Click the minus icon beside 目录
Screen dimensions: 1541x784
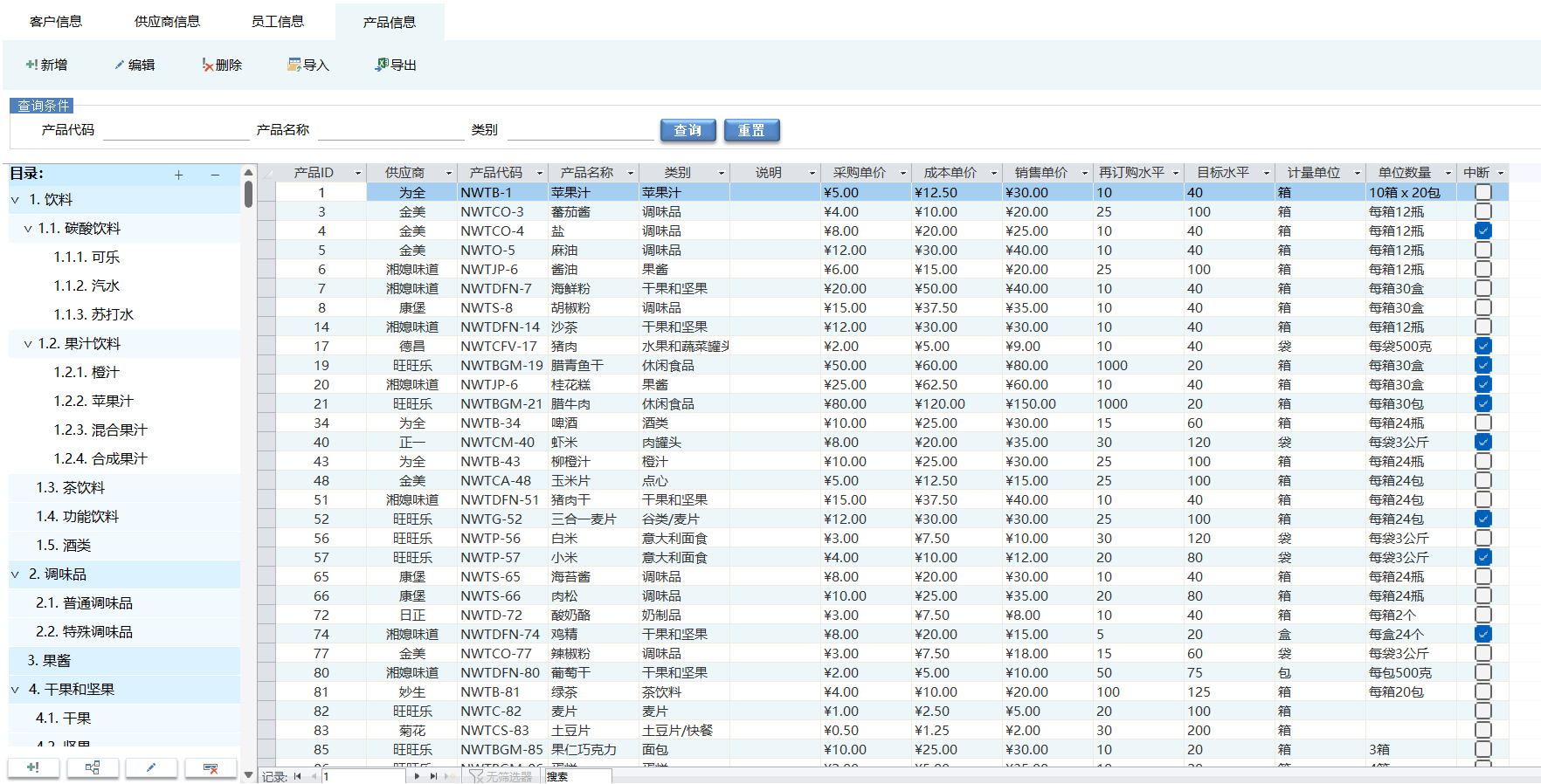tap(215, 175)
